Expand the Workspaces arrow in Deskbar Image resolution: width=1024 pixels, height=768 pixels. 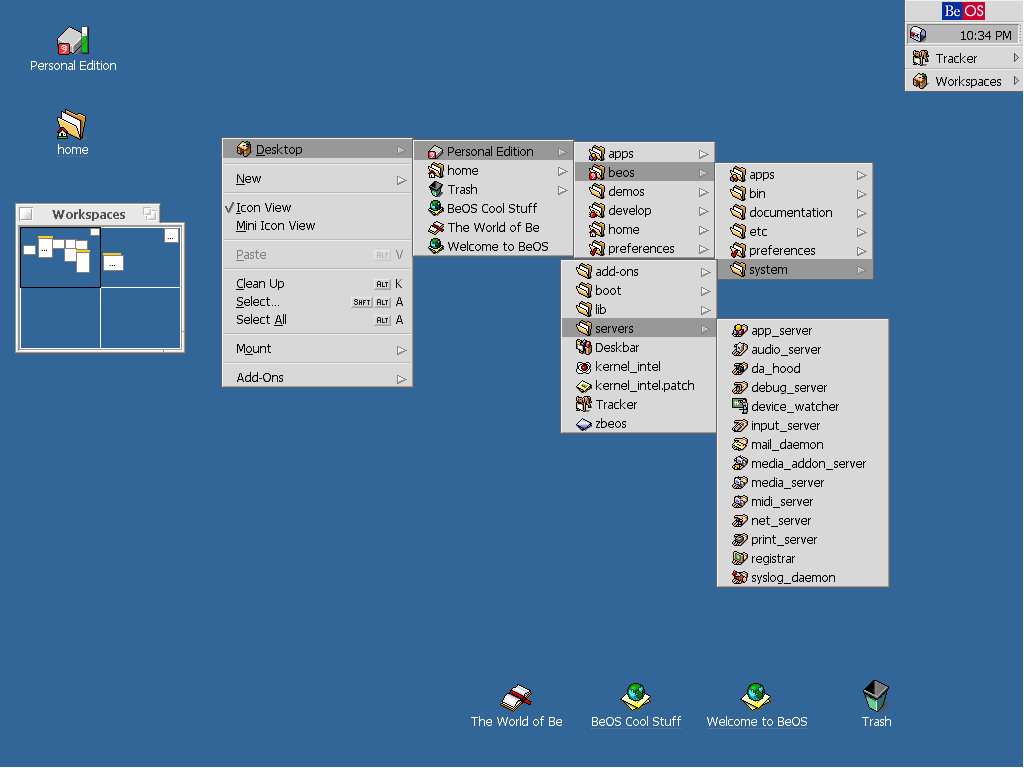[1016, 81]
